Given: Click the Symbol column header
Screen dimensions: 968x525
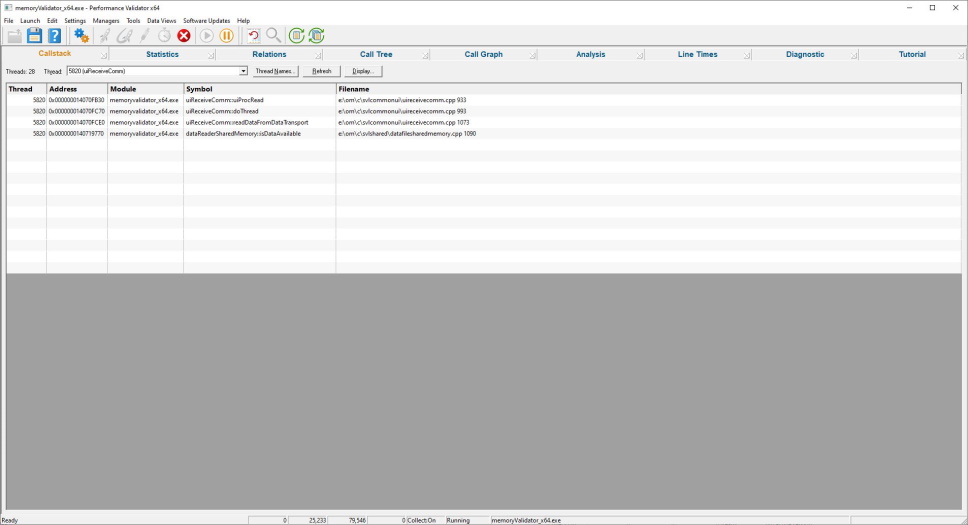Looking at the screenshot, I should 260,89.
